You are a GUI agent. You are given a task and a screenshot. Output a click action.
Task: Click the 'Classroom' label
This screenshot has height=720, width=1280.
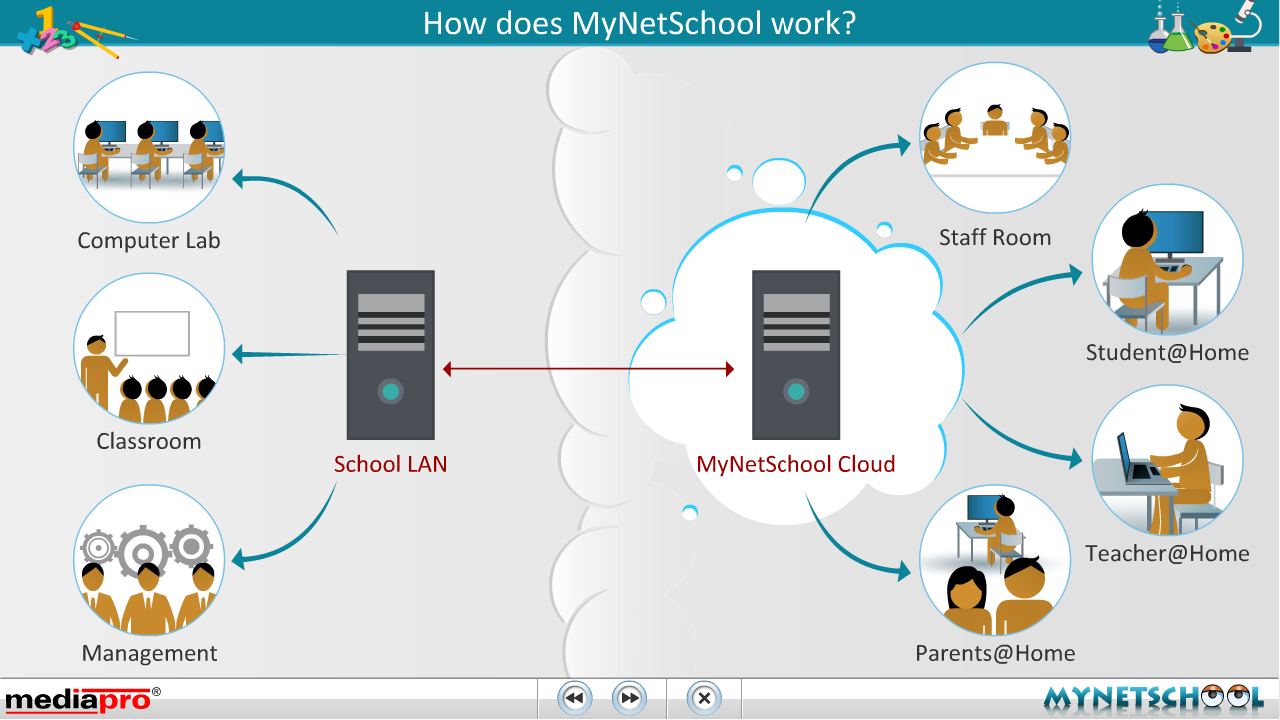[x=149, y=441]
